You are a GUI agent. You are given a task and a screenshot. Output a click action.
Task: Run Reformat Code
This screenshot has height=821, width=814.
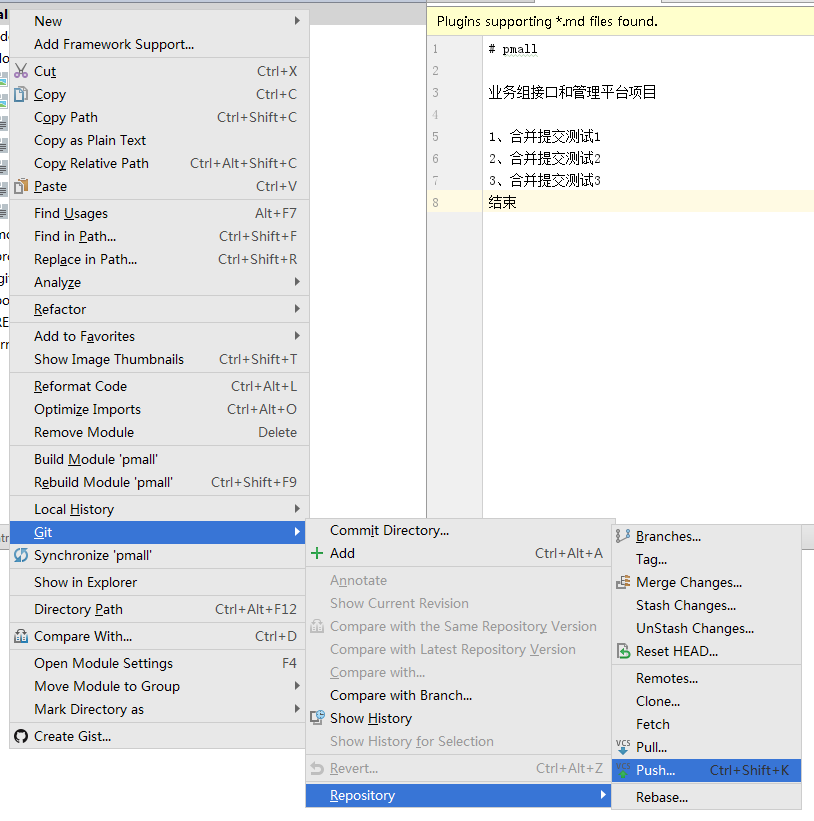[159, 386]
